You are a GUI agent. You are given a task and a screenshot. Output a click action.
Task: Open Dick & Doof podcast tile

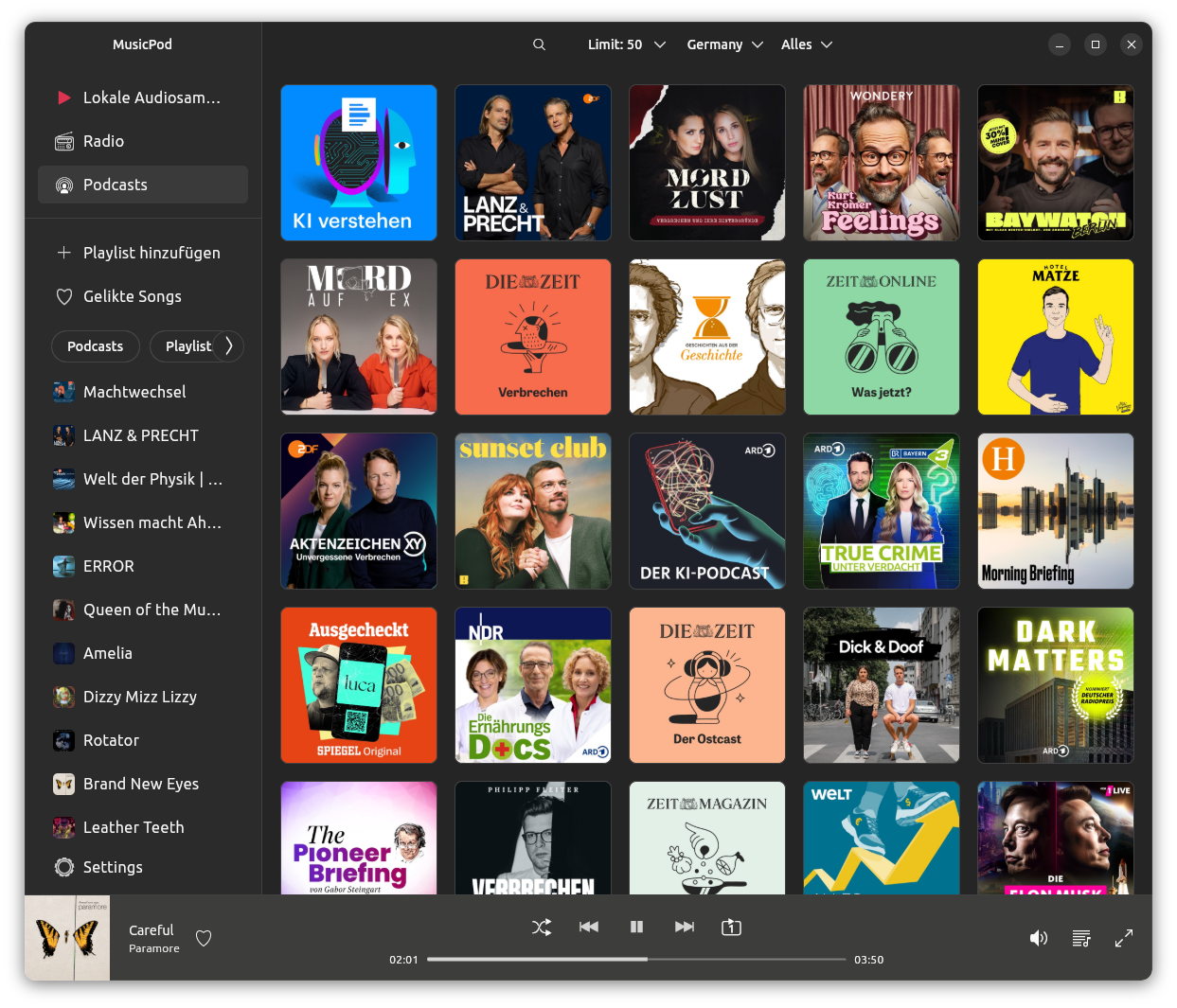(x=882, y=685)
